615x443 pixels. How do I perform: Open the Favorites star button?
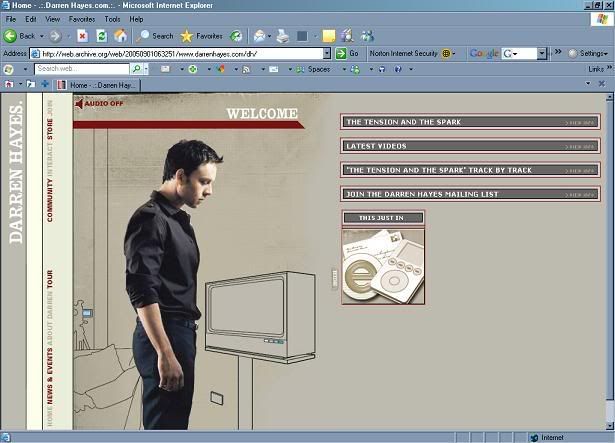201,36
